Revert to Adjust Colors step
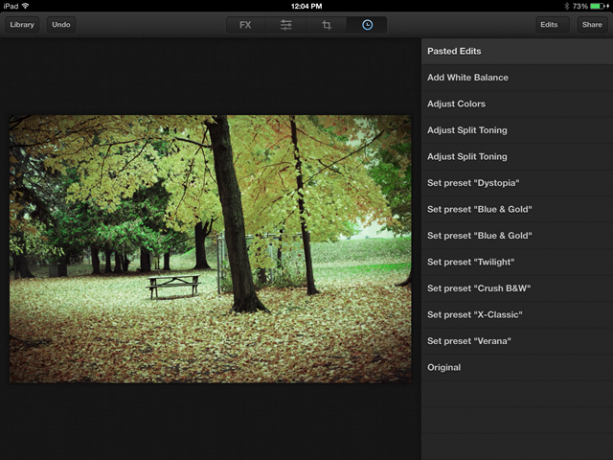The height and width of the screenshot is (460, 613). (517, 104)
